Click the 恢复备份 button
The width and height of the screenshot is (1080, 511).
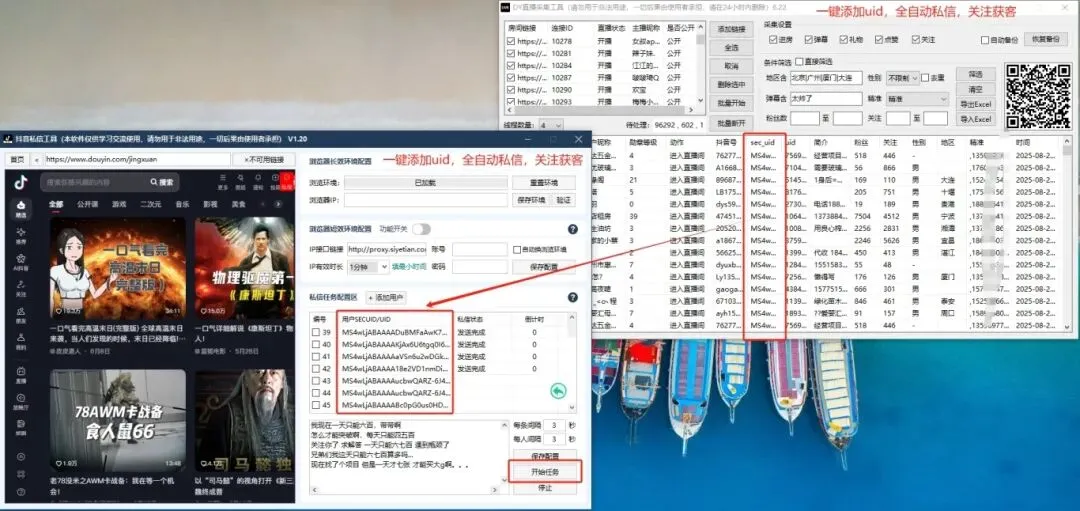pos(1047,39)
